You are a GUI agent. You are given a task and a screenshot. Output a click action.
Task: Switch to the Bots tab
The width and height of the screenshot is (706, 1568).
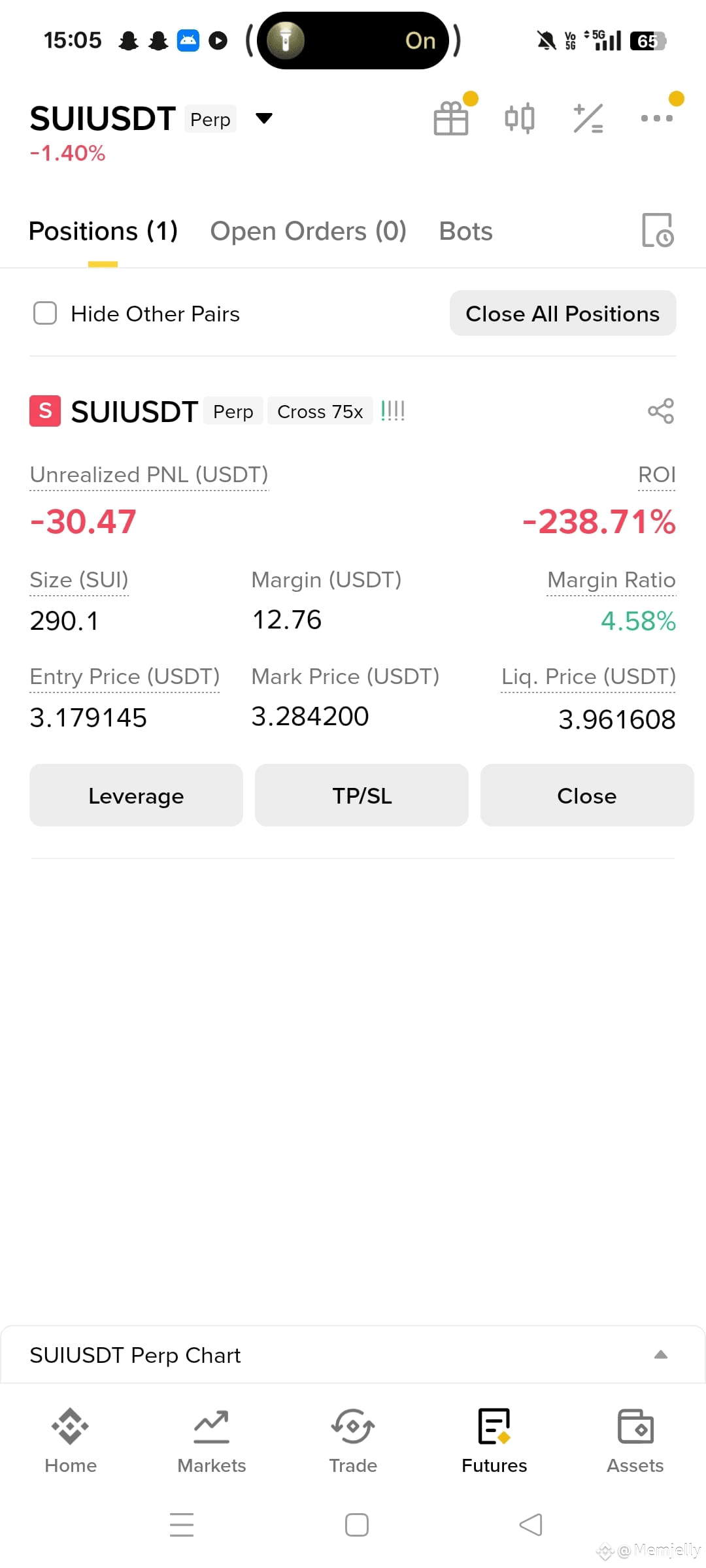(465, 231)
